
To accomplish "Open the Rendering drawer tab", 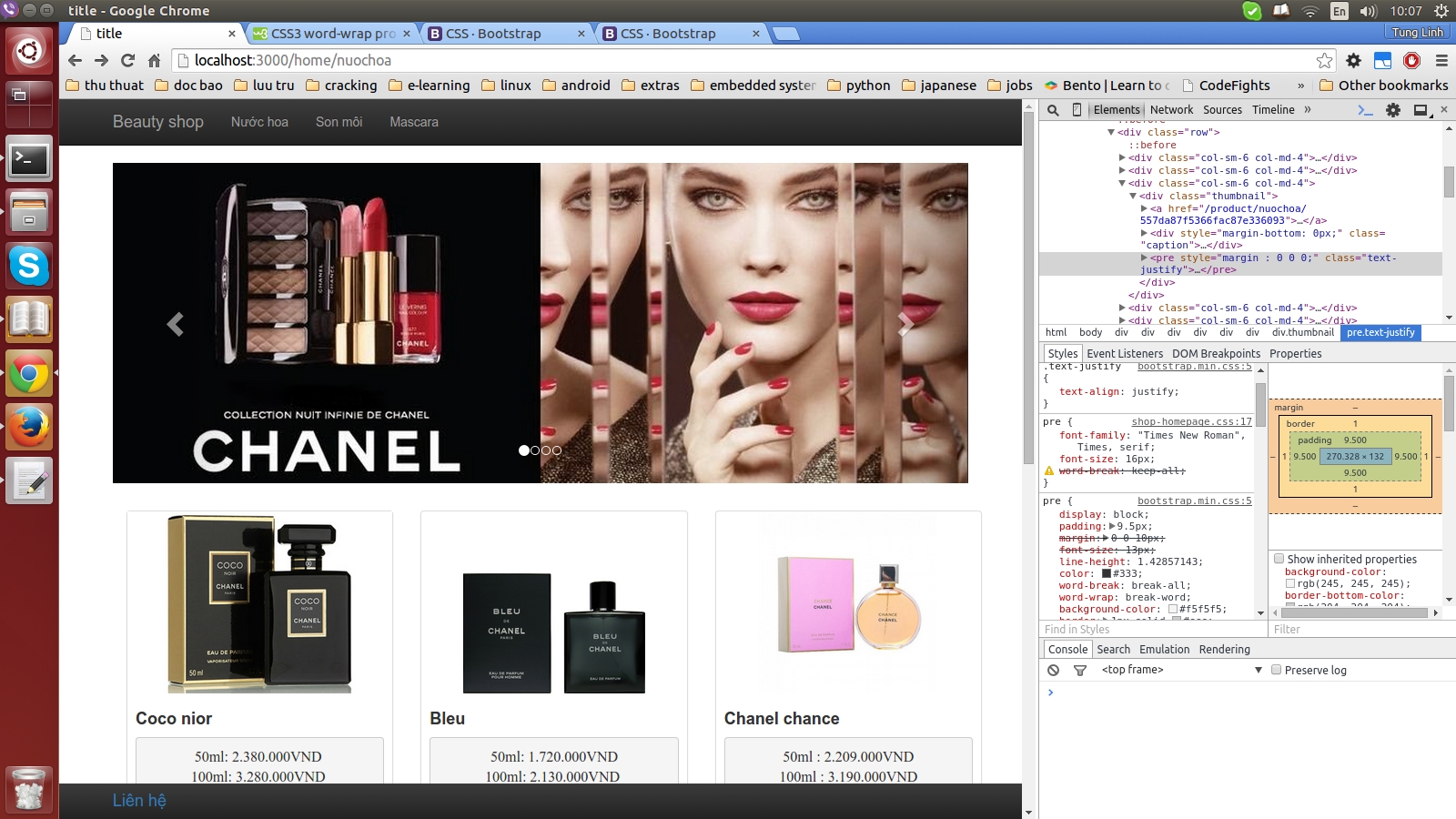I will (1224, 650).
